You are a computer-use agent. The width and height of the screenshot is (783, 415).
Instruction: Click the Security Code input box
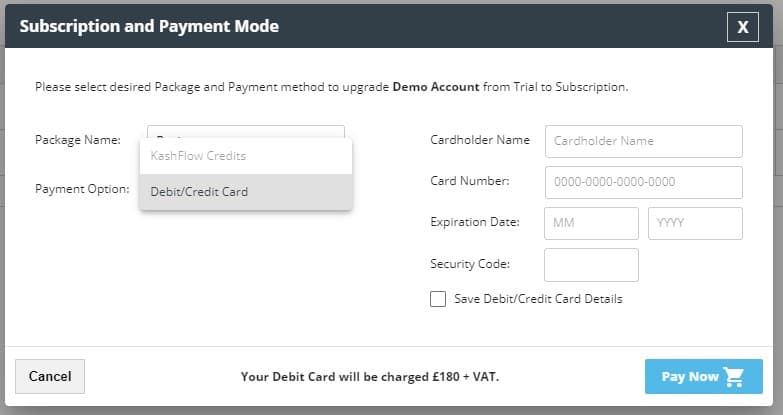(x=591, y=264)
